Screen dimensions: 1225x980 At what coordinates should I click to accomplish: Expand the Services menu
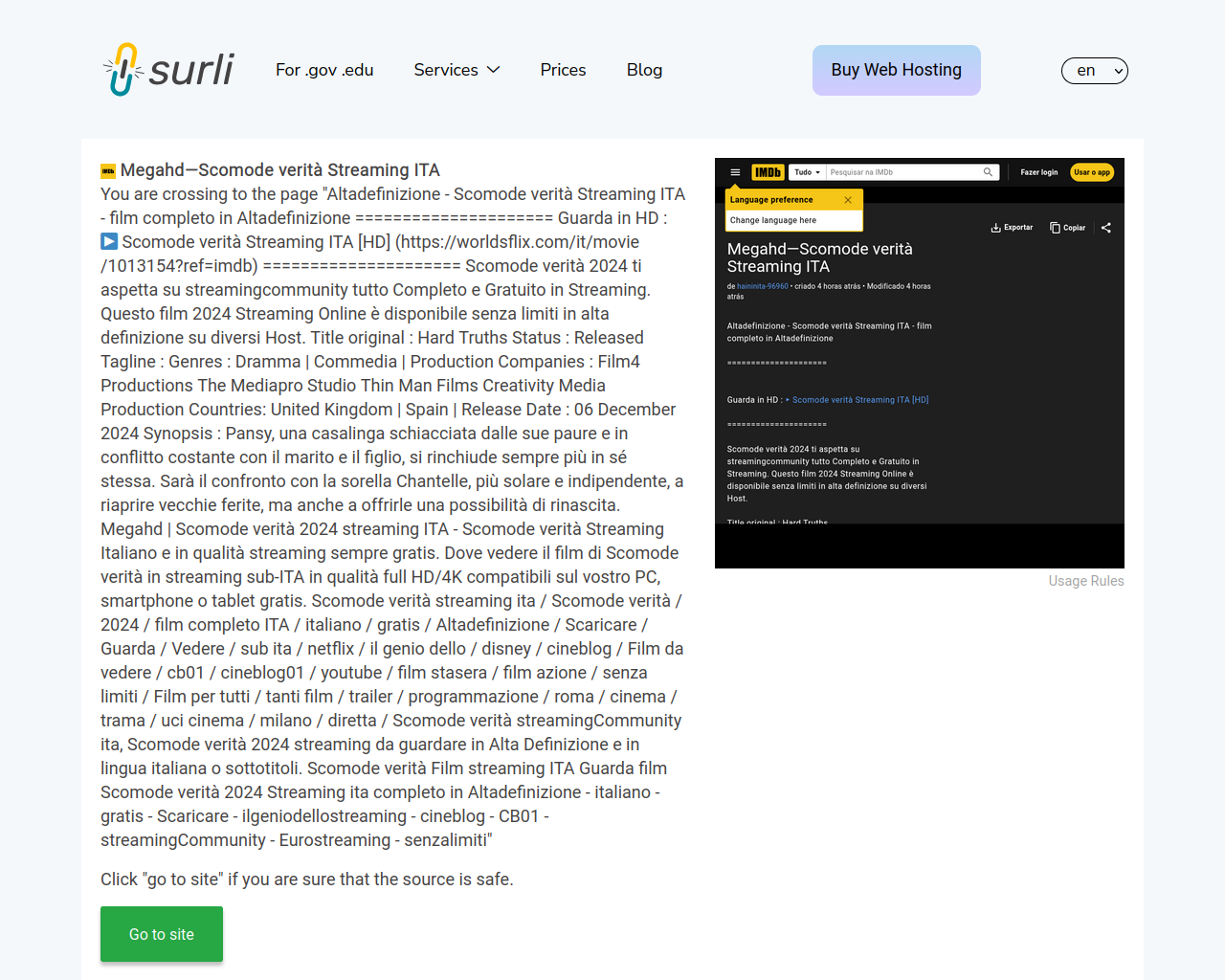tap(457, 70)
